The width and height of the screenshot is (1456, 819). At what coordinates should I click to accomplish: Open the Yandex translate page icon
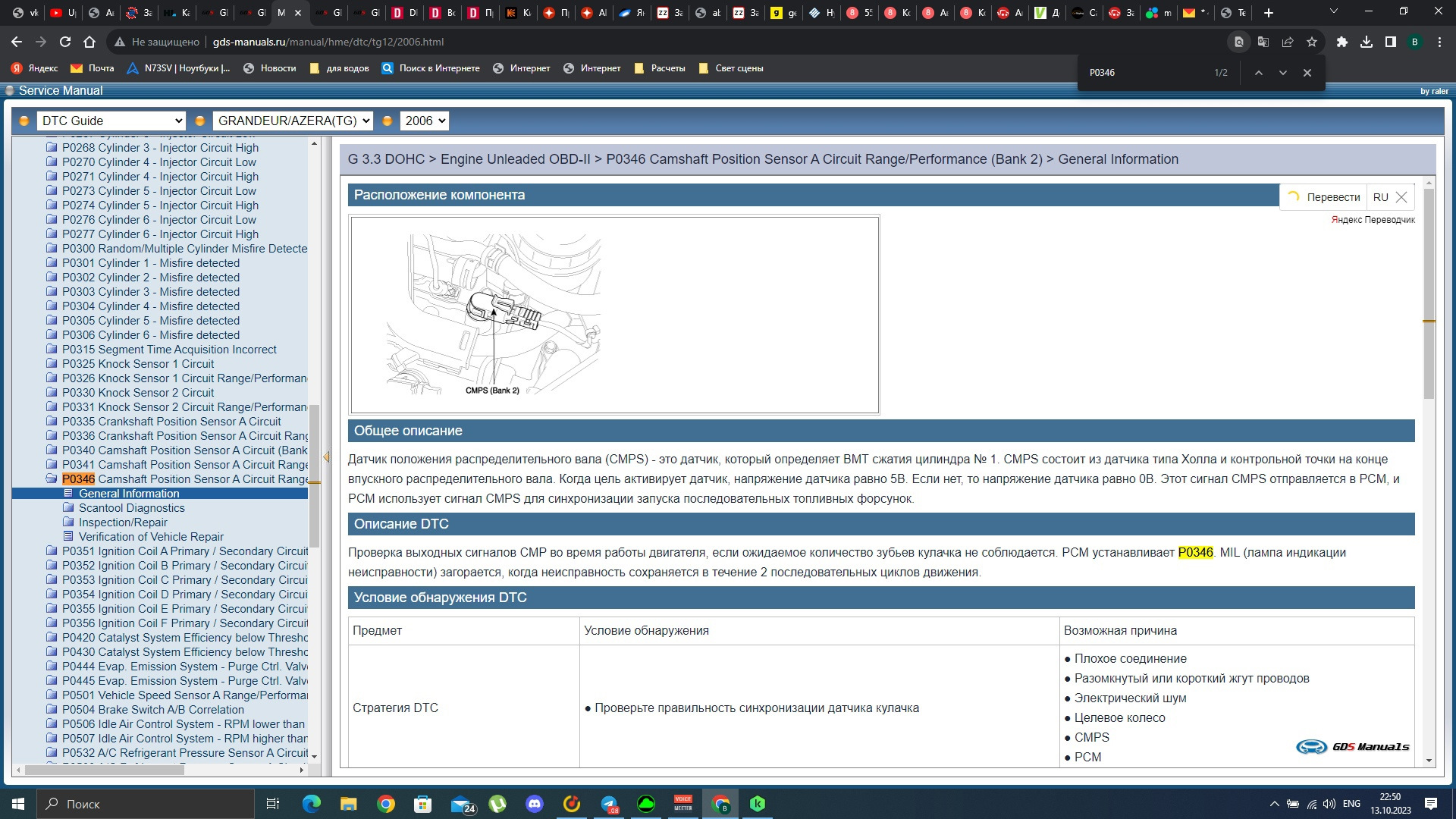(x=1263, y=42)
